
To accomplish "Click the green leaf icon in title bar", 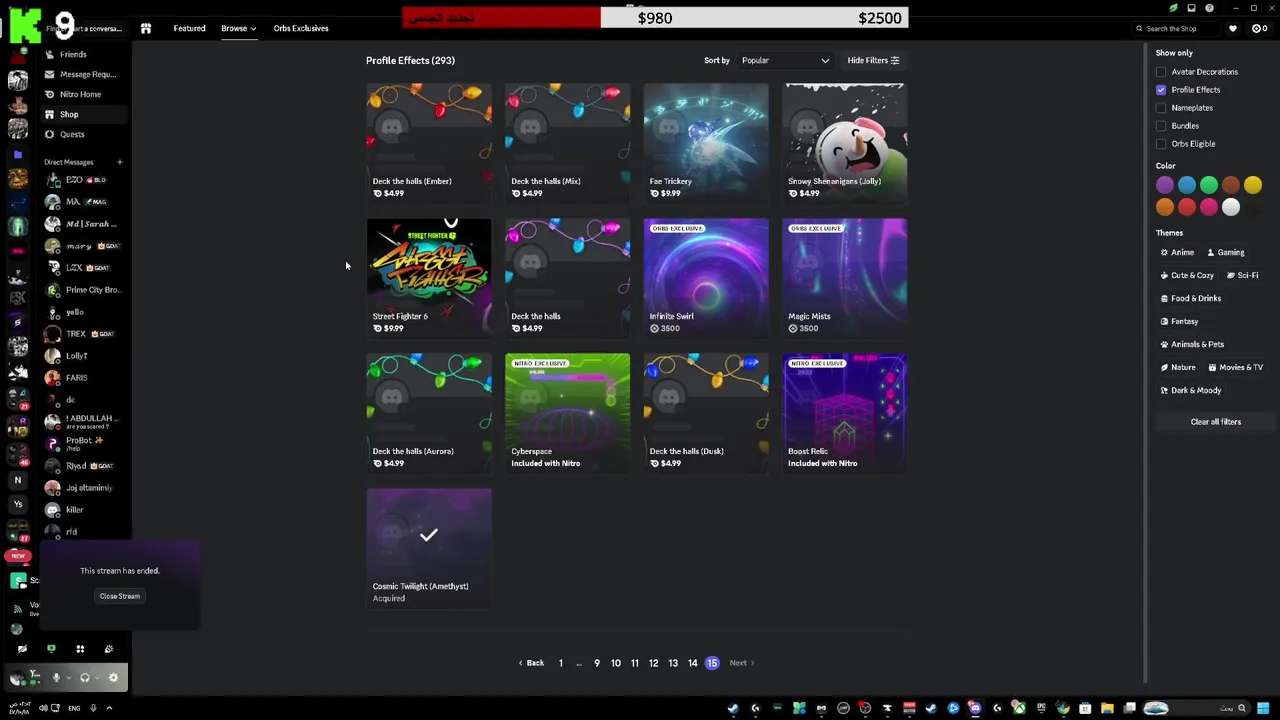I will coord(1173,8).
